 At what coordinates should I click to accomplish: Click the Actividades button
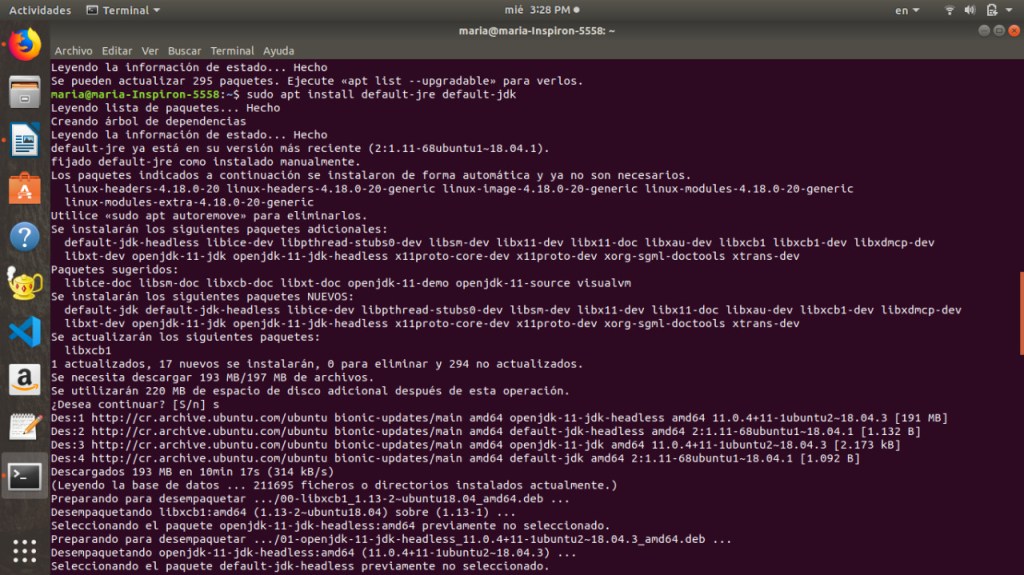click(x=40, y=10)
